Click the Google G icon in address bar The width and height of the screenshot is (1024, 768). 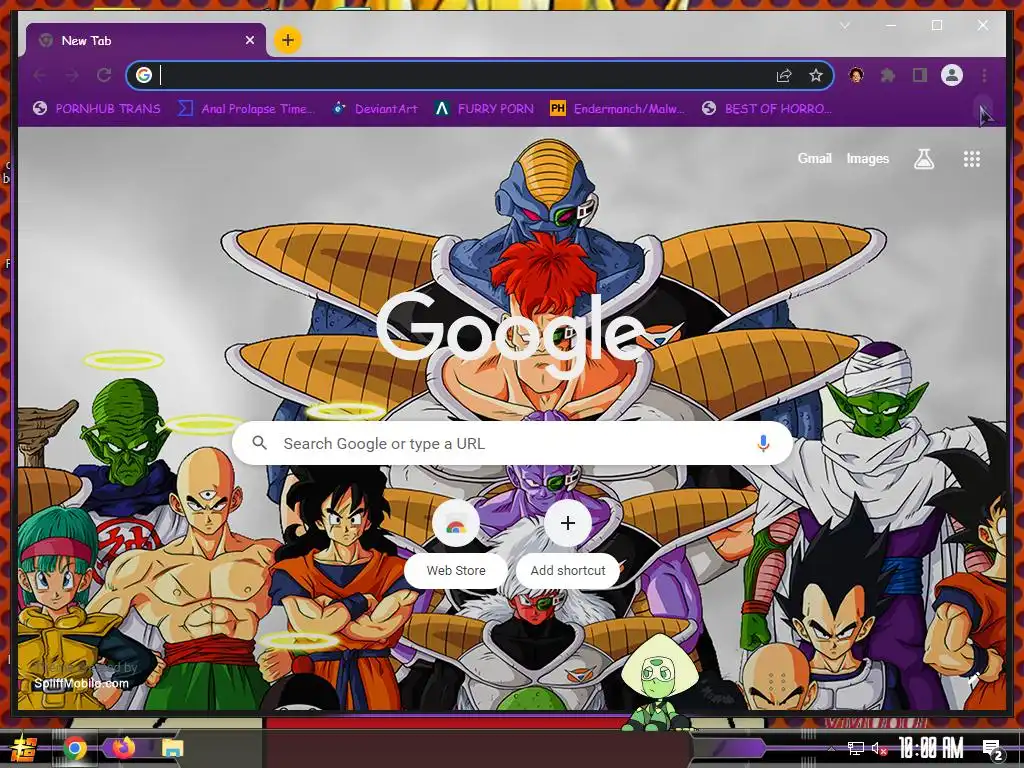click(144, 75)
